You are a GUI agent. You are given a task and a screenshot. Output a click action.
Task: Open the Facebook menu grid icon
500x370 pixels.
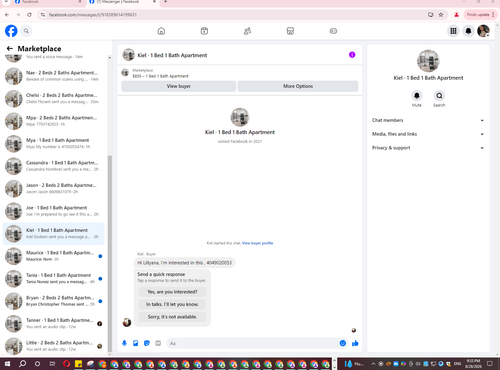453,31
